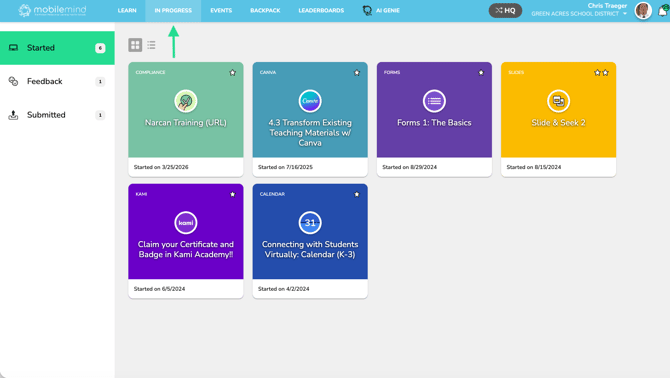Screen dimensions: 670x378
Task: Click the star on the Kami card
Action: (x=232, y=194)
